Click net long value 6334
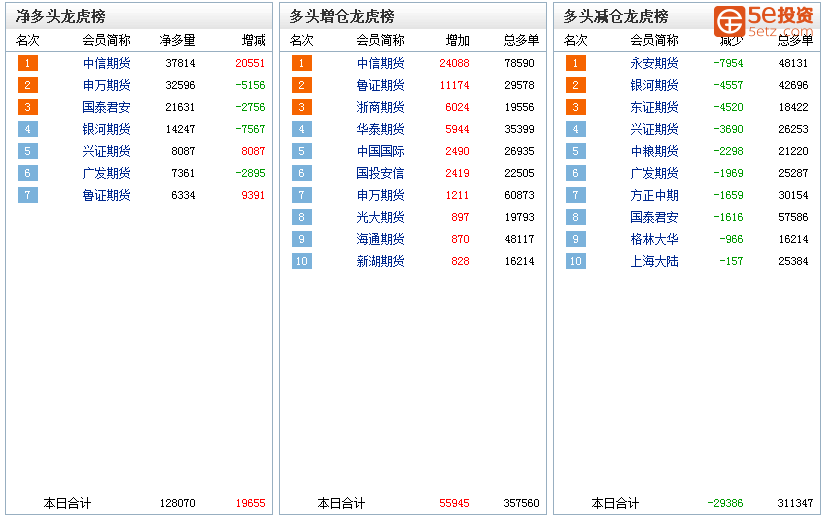 click(x=183, y=195)
